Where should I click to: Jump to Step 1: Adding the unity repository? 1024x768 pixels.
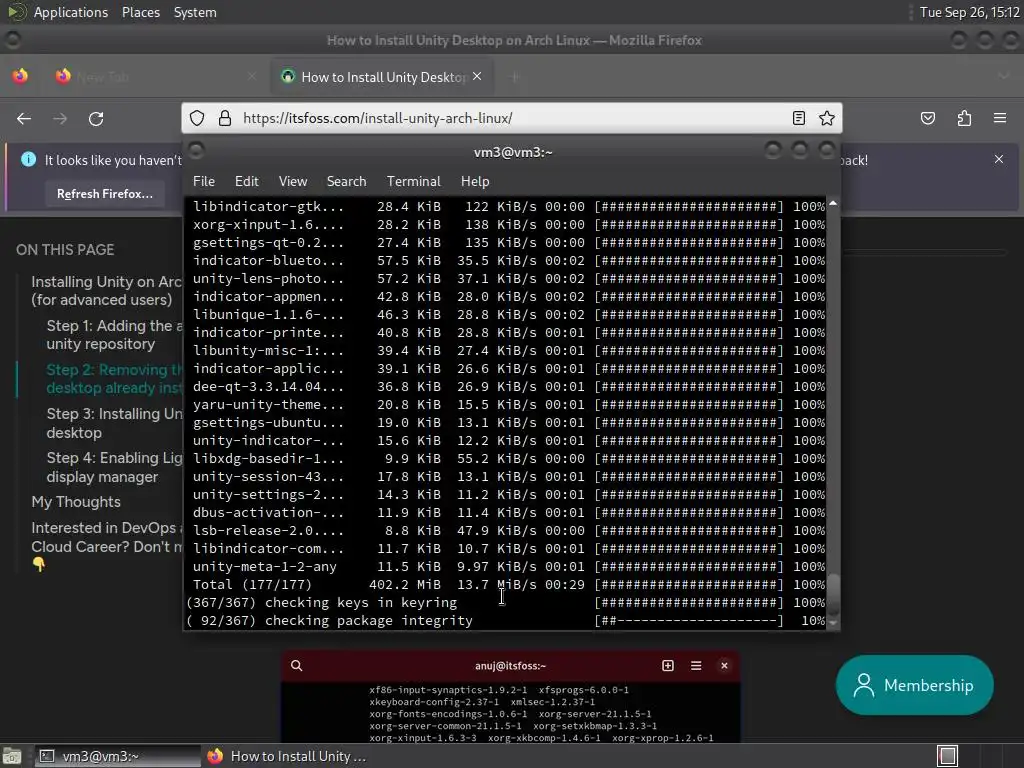(114, 334)
